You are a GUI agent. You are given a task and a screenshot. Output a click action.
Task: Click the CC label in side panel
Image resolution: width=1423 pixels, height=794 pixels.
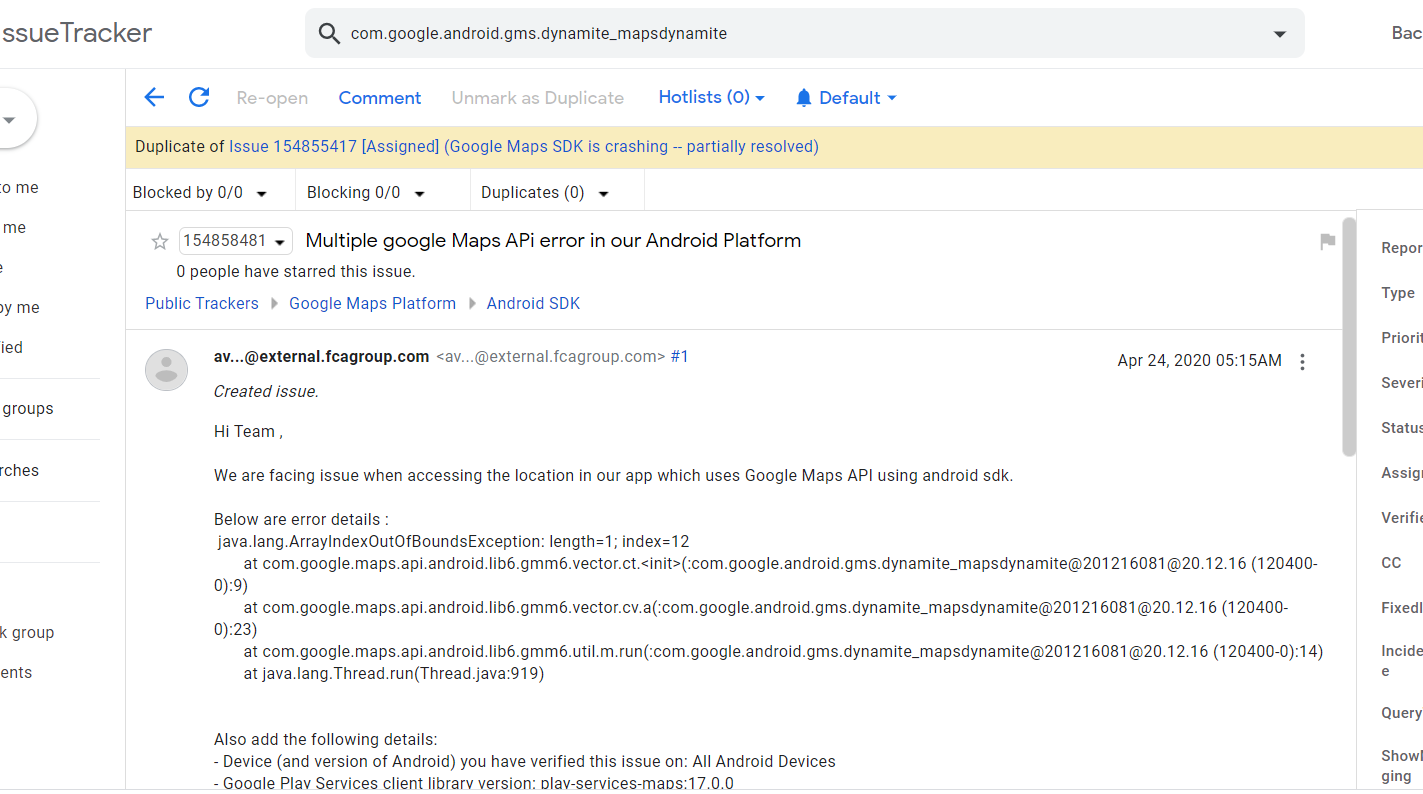pyautogui.click(x=1391, y=563)
